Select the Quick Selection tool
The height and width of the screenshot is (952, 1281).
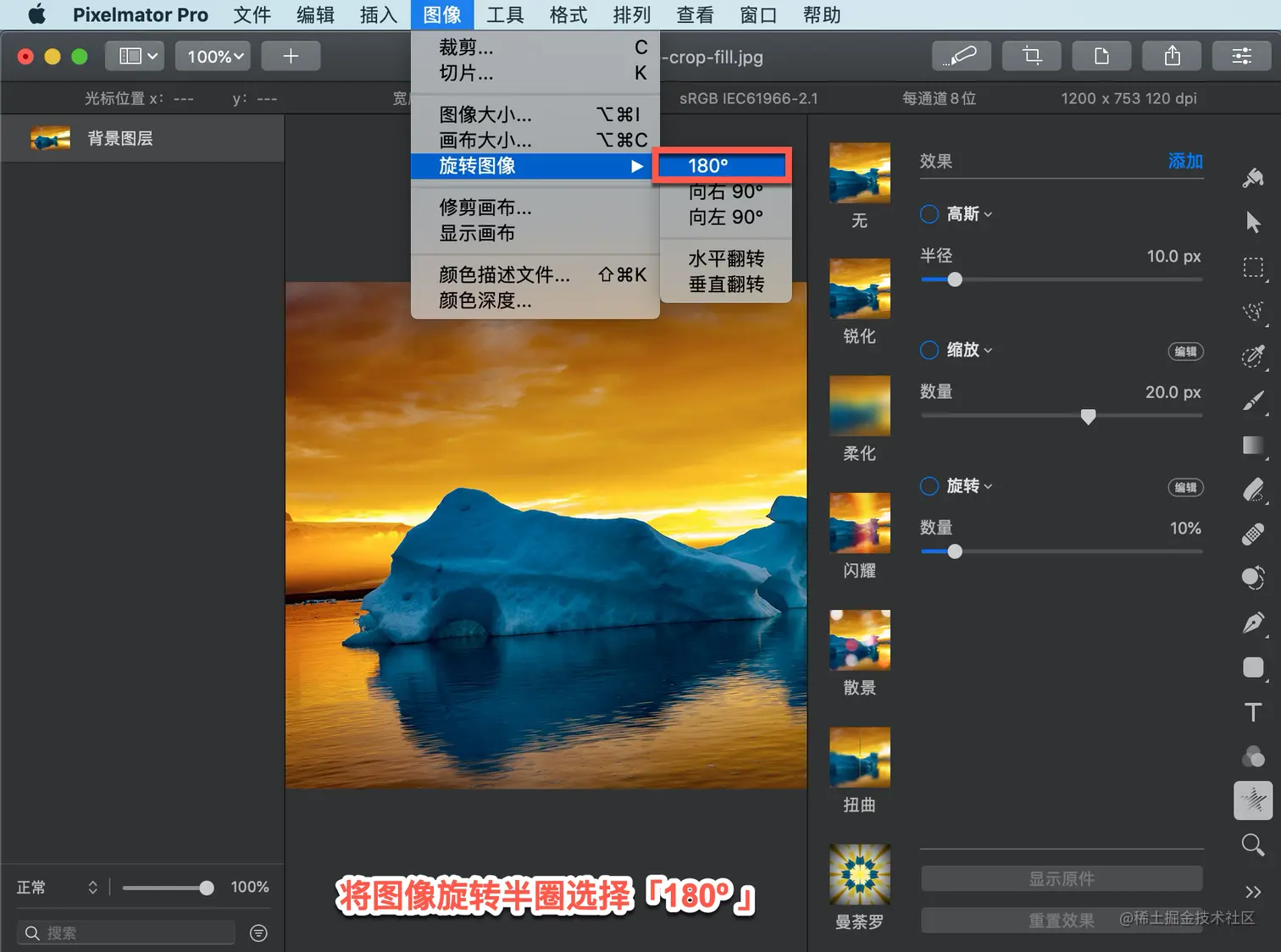pyautogui.click(x=1253, y=312)
